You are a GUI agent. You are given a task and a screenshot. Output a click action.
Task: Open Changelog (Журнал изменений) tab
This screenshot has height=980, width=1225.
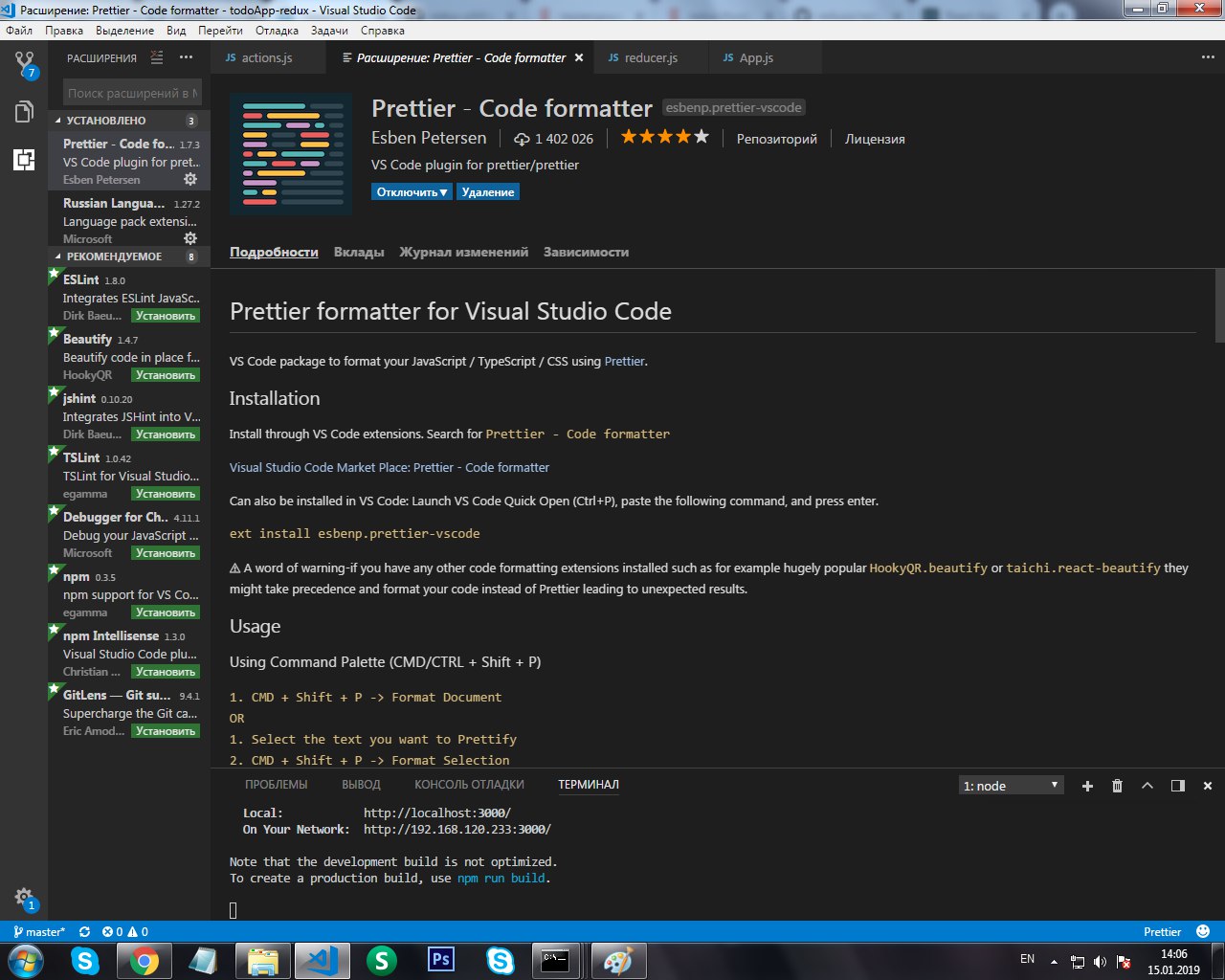click(464, 253)
